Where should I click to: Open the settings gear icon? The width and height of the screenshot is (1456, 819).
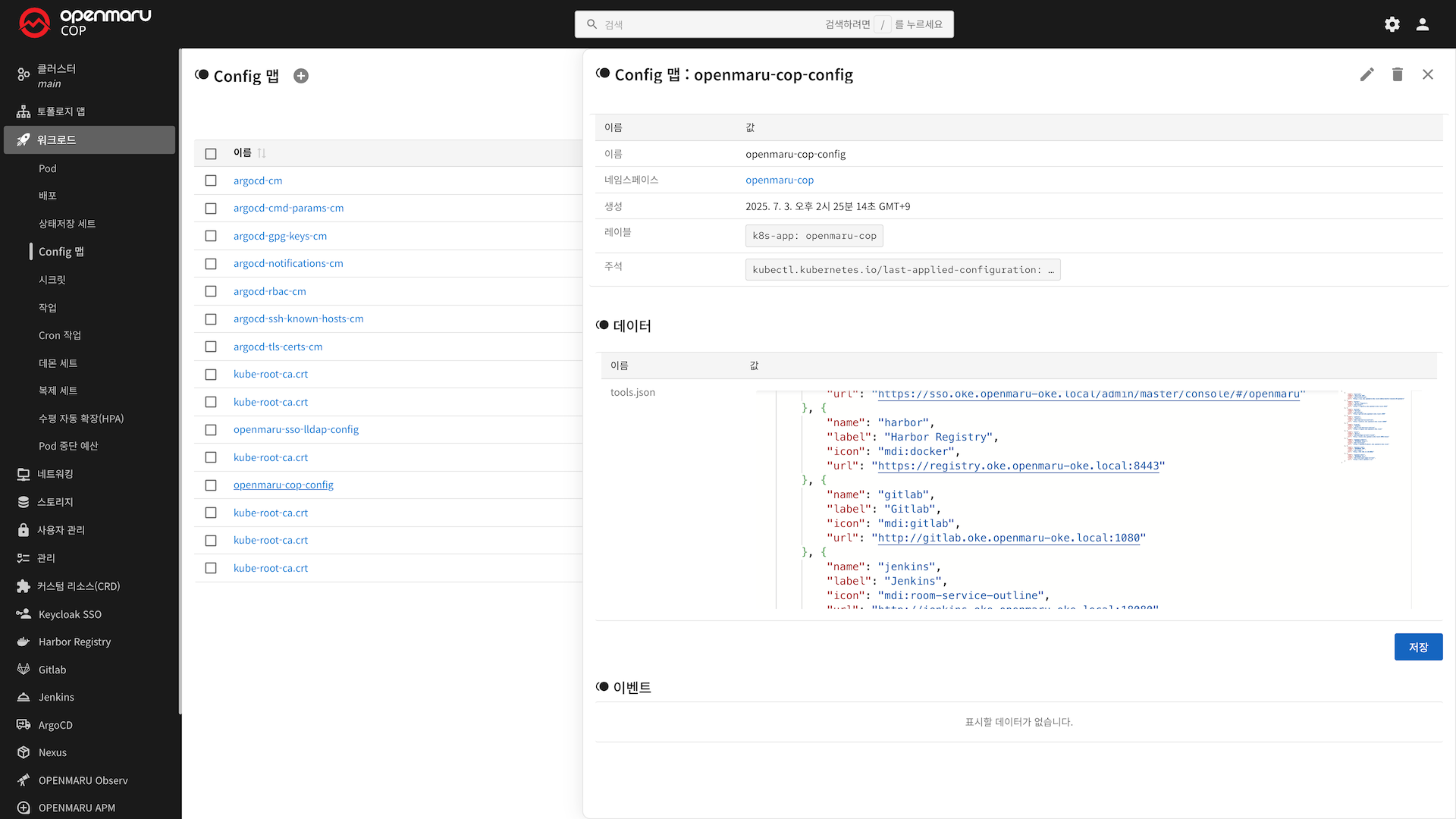(x=1392, y=24)
